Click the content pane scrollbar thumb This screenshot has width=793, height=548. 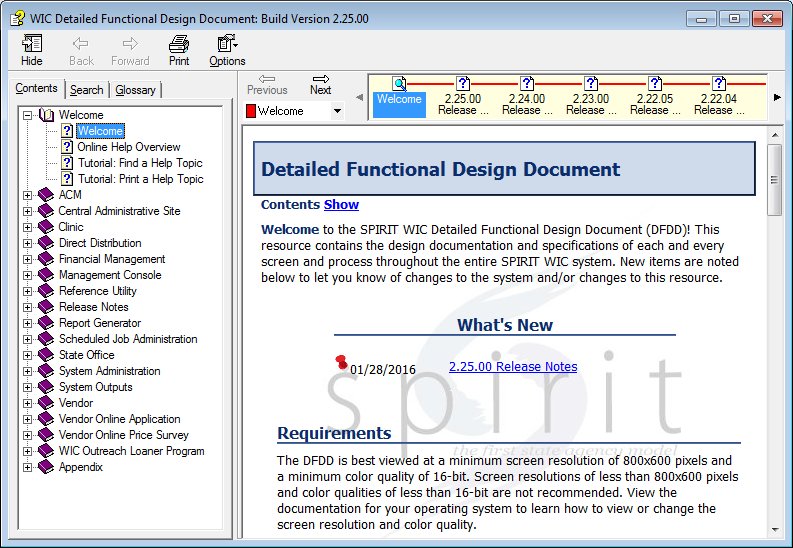tap(774, 179)
